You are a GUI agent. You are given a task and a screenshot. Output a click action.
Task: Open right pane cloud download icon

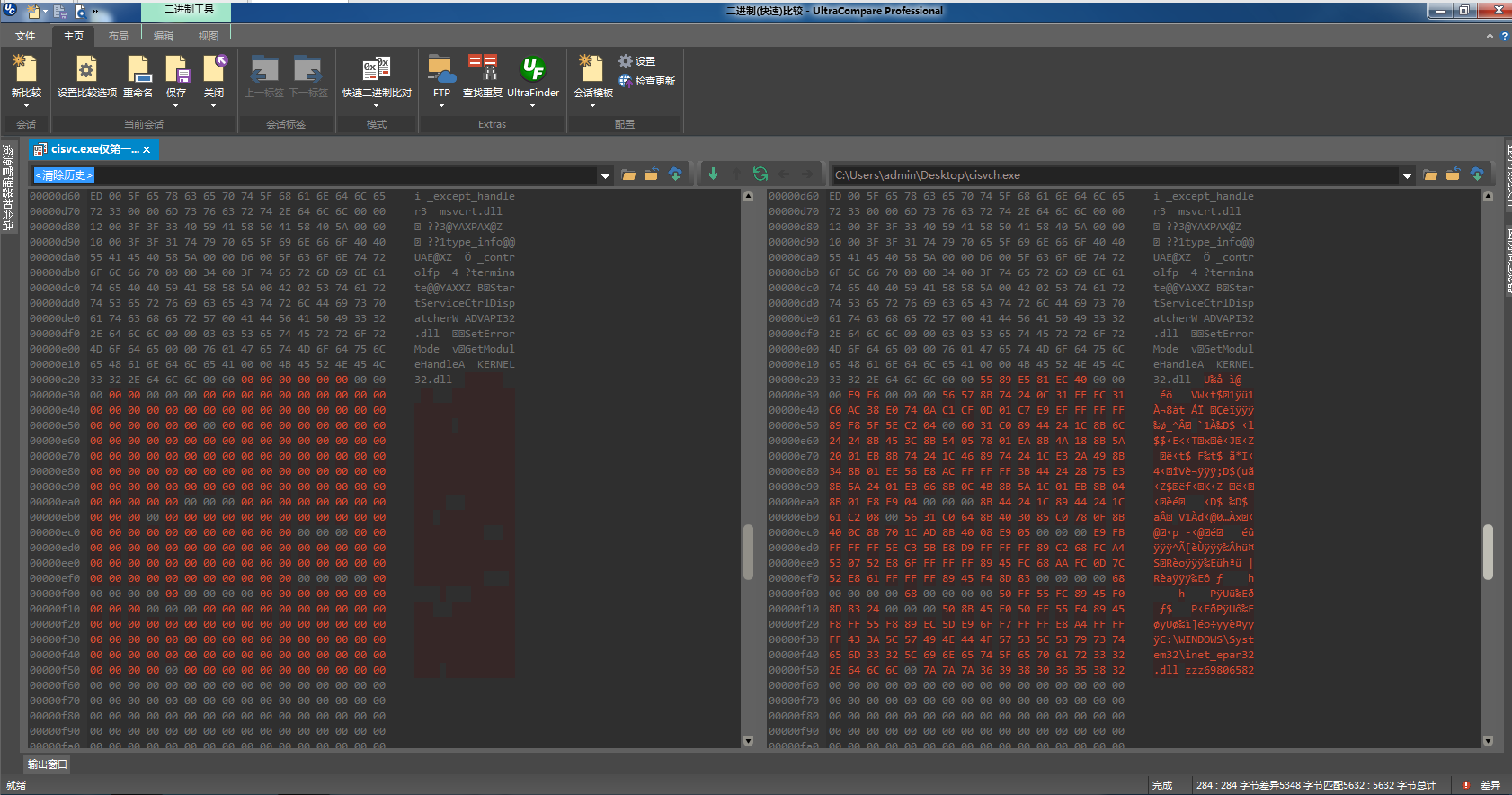[1477, 174]
